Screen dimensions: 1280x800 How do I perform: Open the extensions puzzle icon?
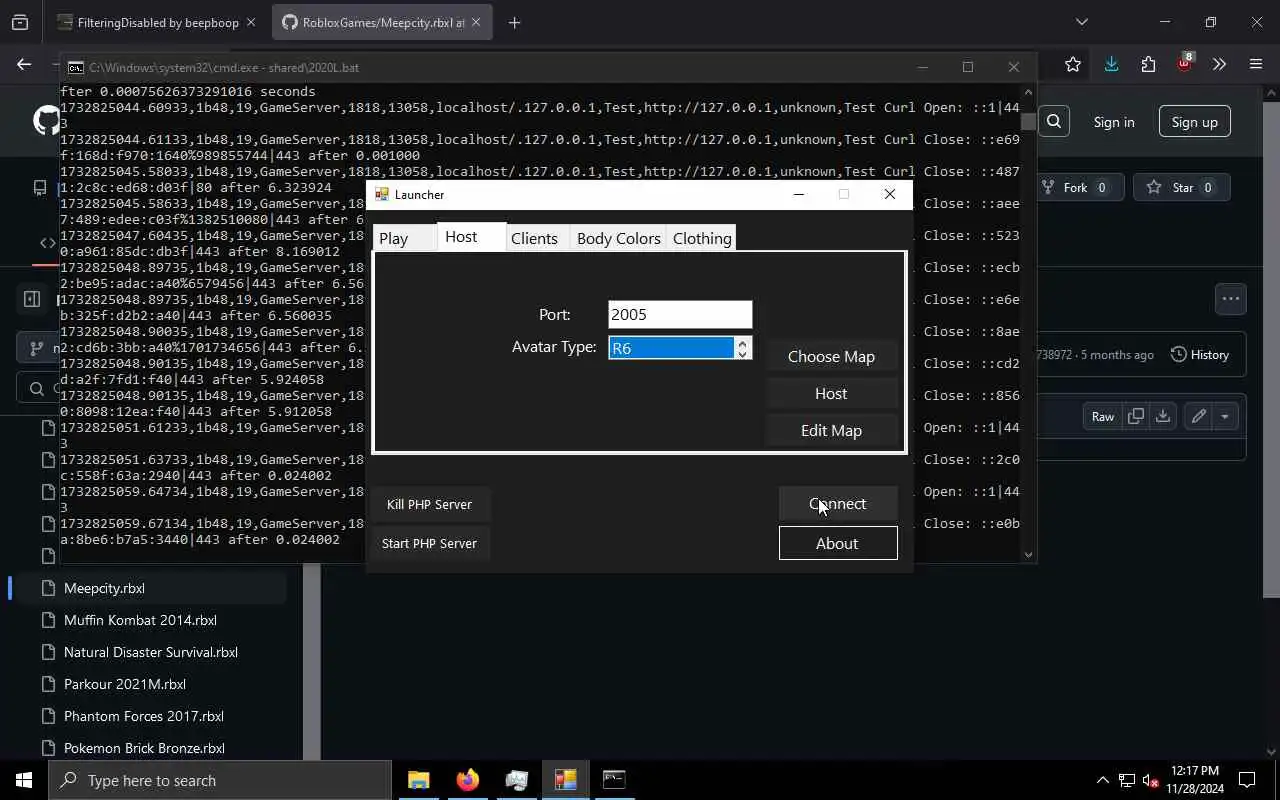[x=1148, y=64]
